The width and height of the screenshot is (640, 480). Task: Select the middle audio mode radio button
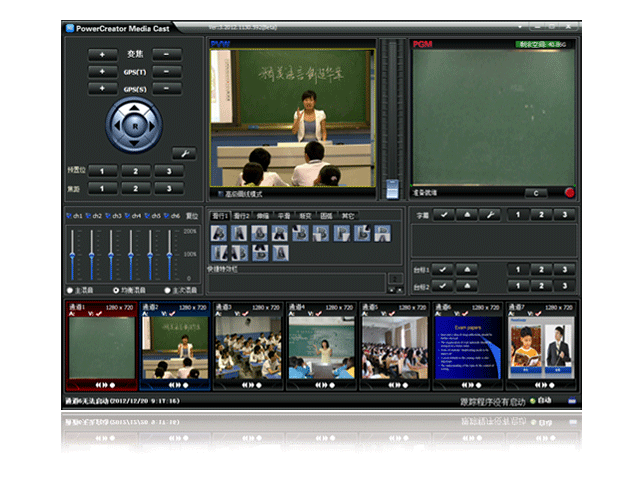117,290
